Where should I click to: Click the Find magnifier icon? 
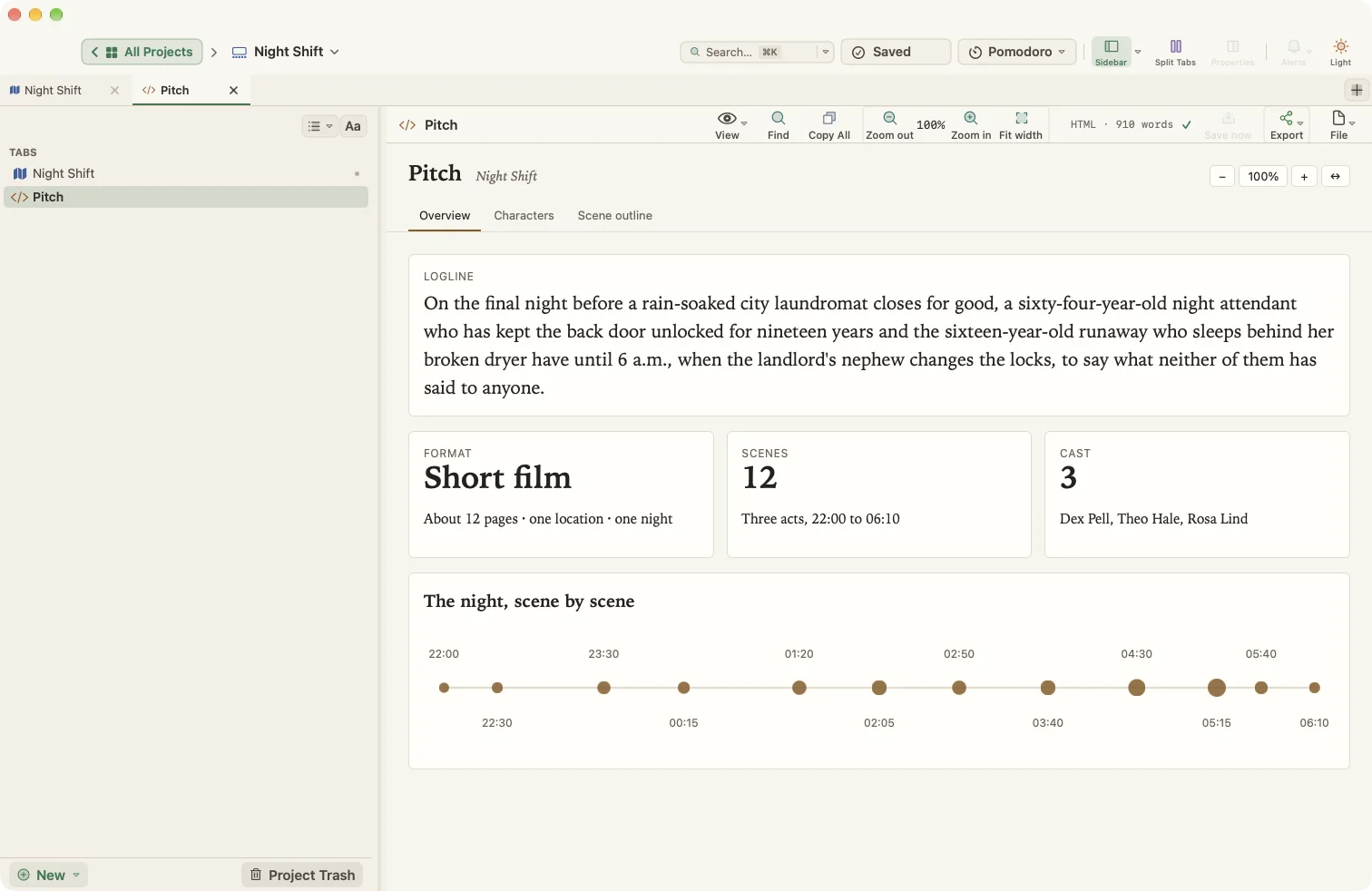tap(778, 118)
